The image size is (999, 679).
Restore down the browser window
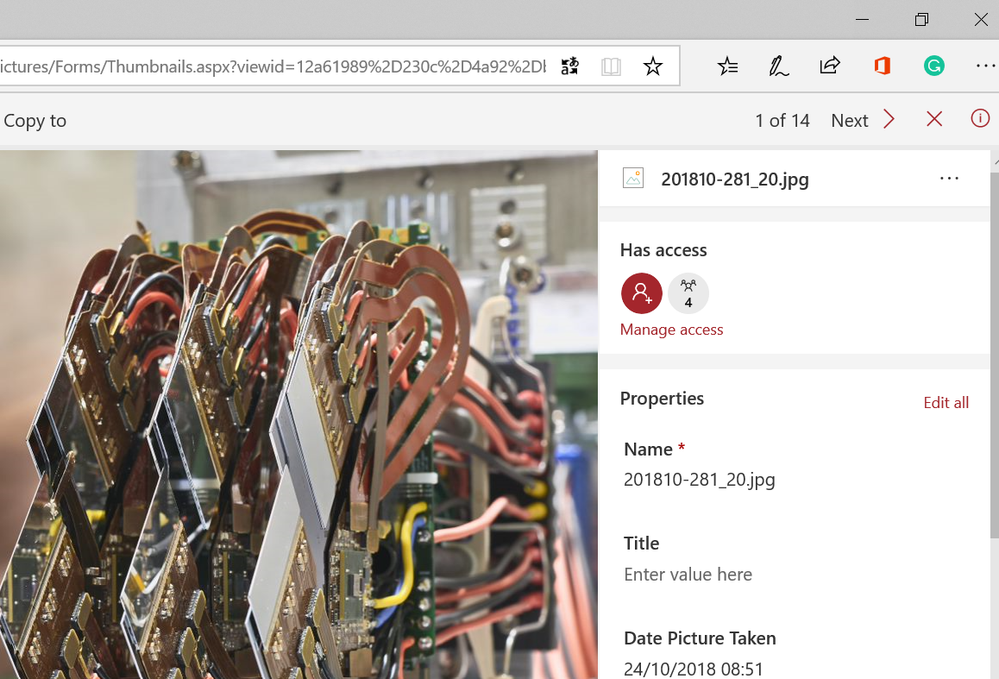(921, 20)
